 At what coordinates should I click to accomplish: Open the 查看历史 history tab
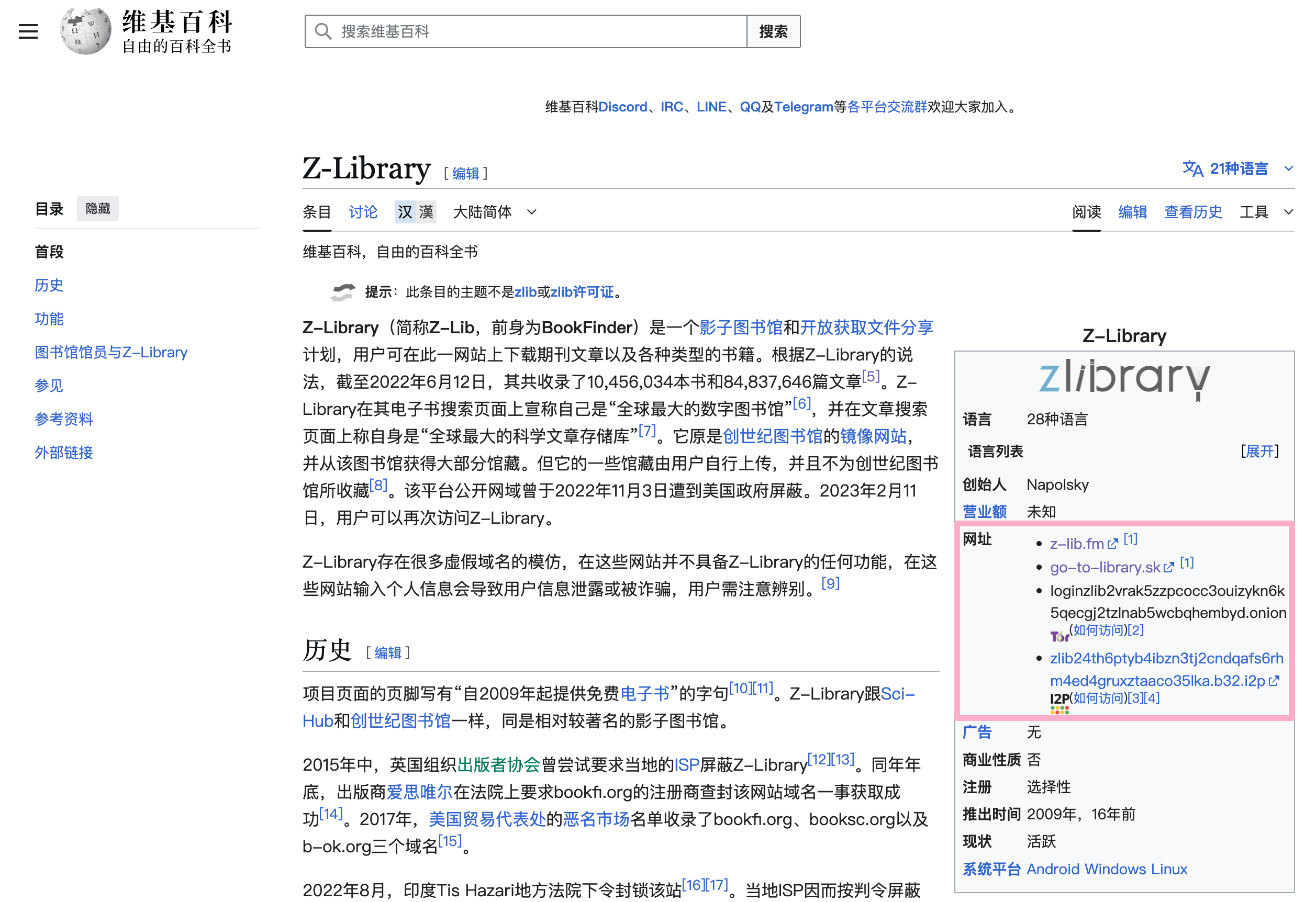click(1193, 212)
